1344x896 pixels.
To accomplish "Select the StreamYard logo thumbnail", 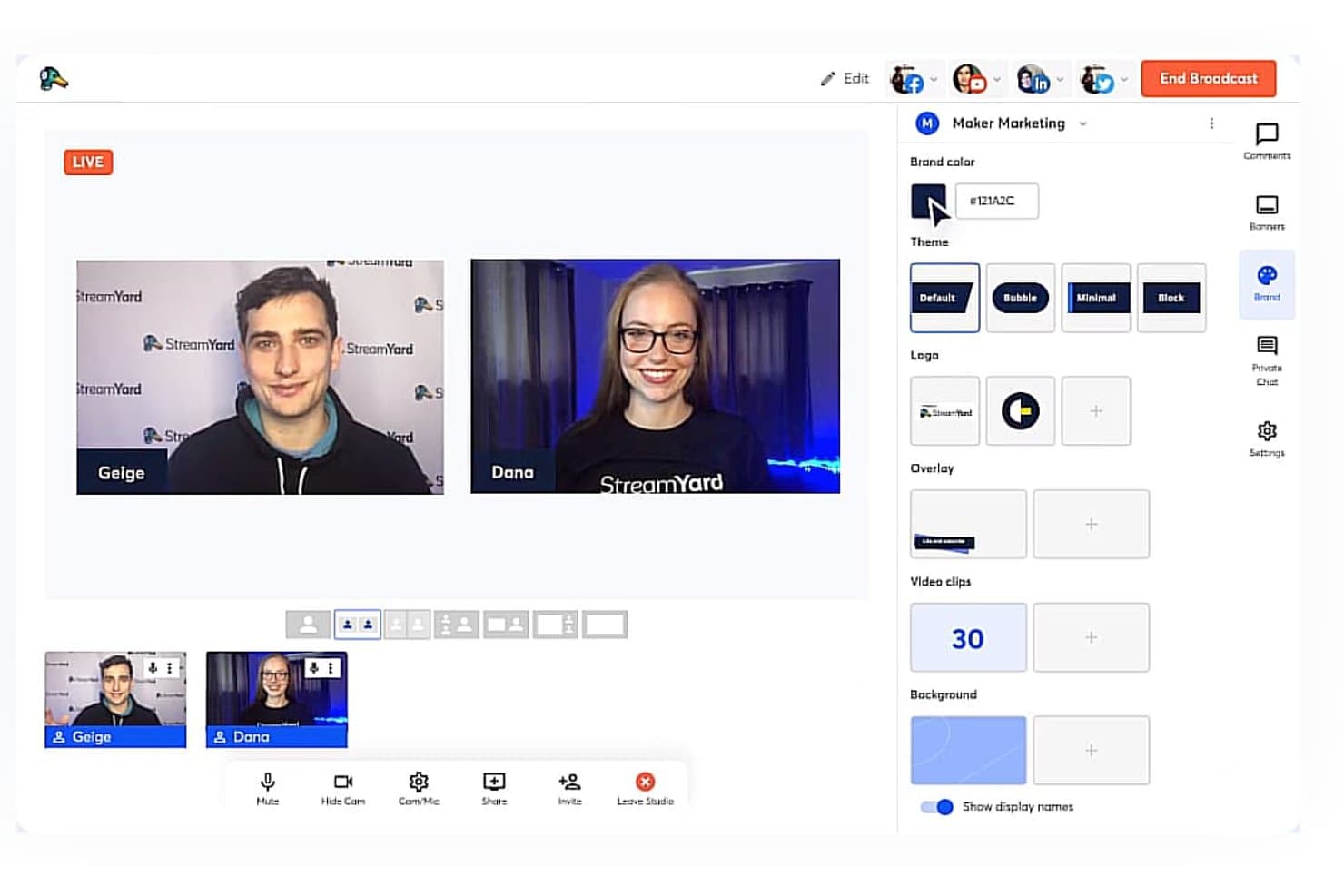I will pos(944,411).
